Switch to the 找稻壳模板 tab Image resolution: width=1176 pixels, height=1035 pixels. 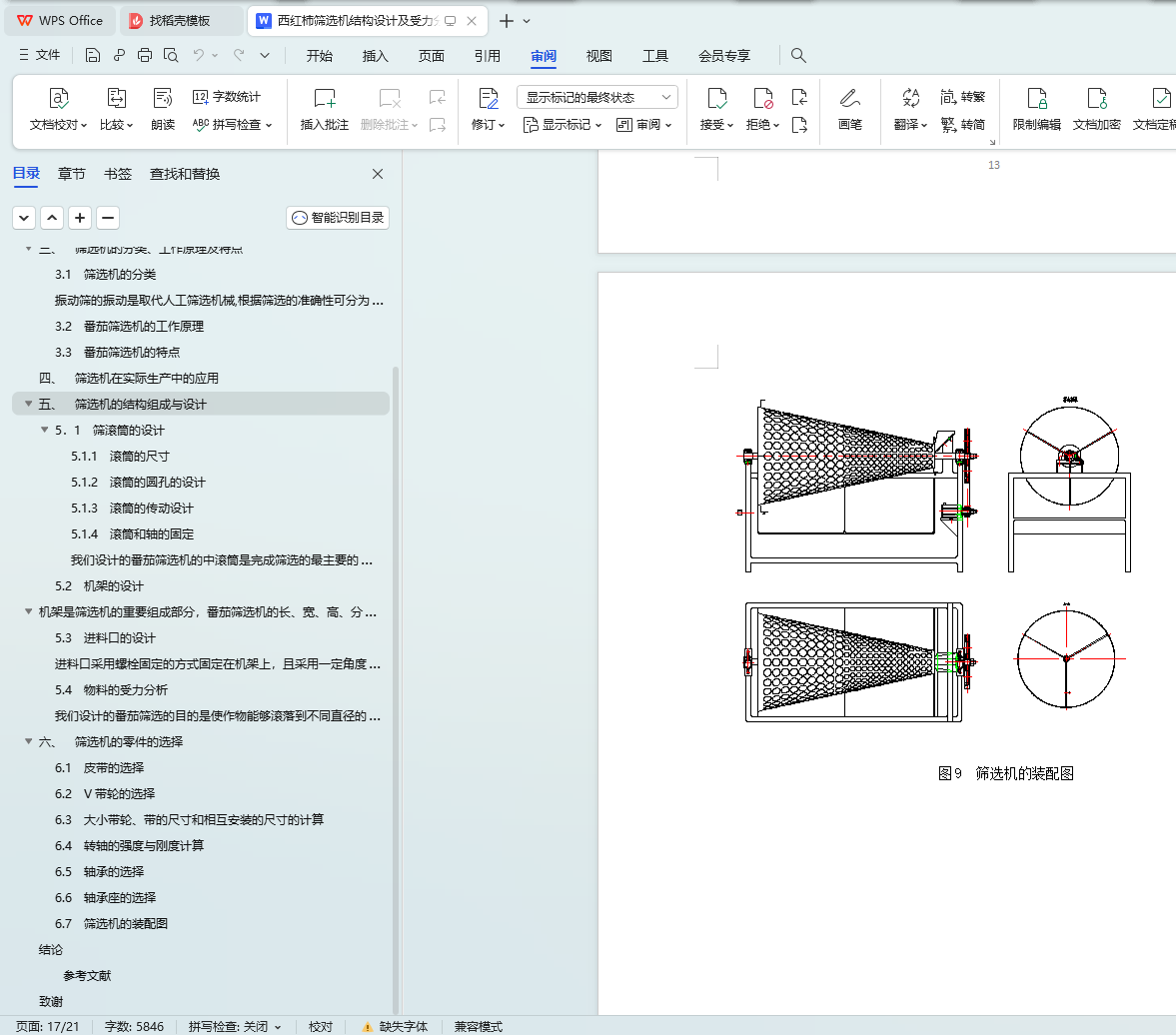pos(182,21)
